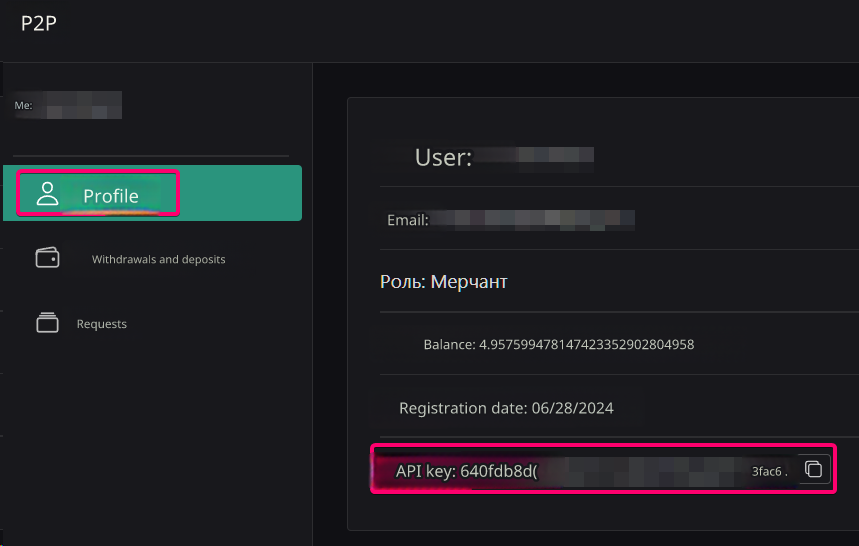Screen dimensions: 859x546
Task: Click the Profile person icon
Action: (x=47, y=195)
